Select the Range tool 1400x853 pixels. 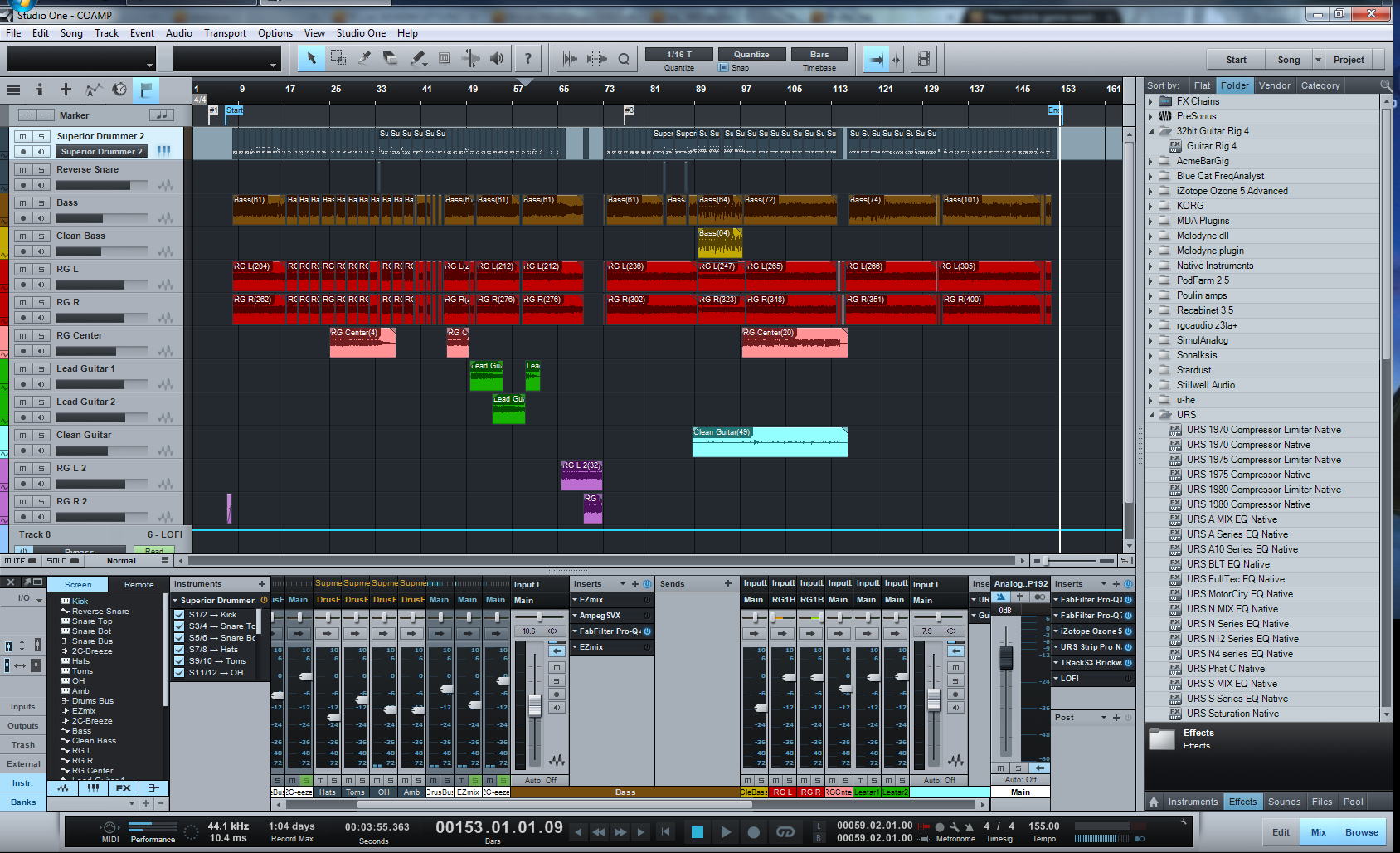(x=338, y=58)
